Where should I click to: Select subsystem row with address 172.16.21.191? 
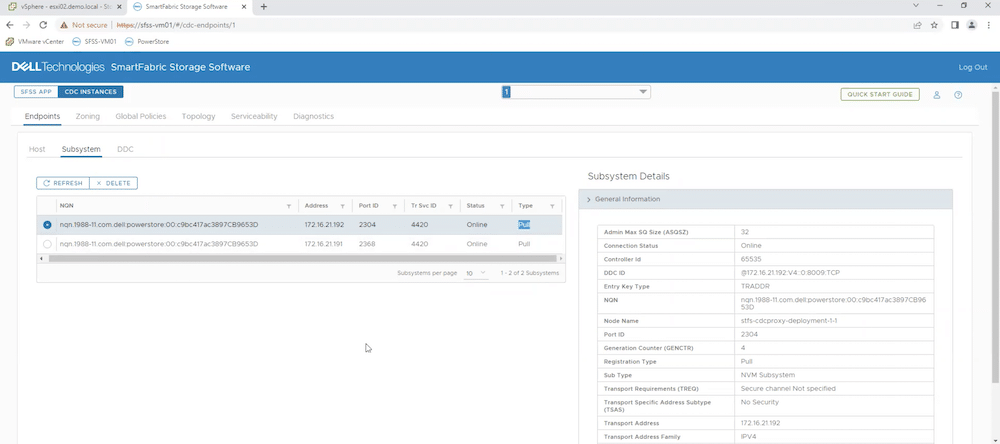47,244
